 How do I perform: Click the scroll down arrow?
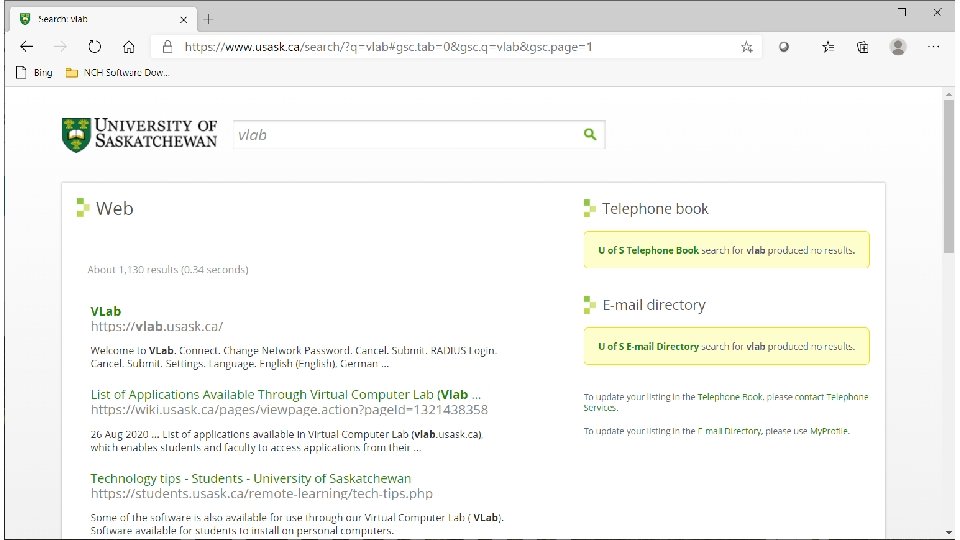tap(949, 533)
